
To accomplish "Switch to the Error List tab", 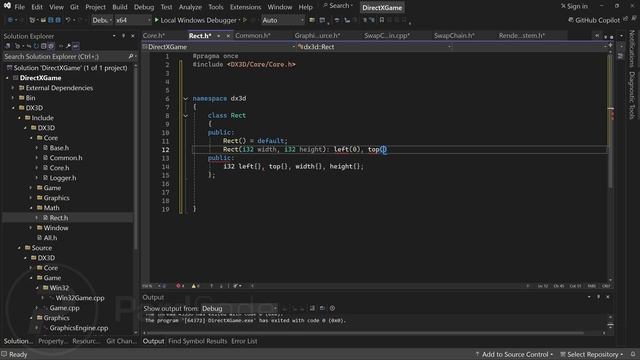I will tap(244, 341).
